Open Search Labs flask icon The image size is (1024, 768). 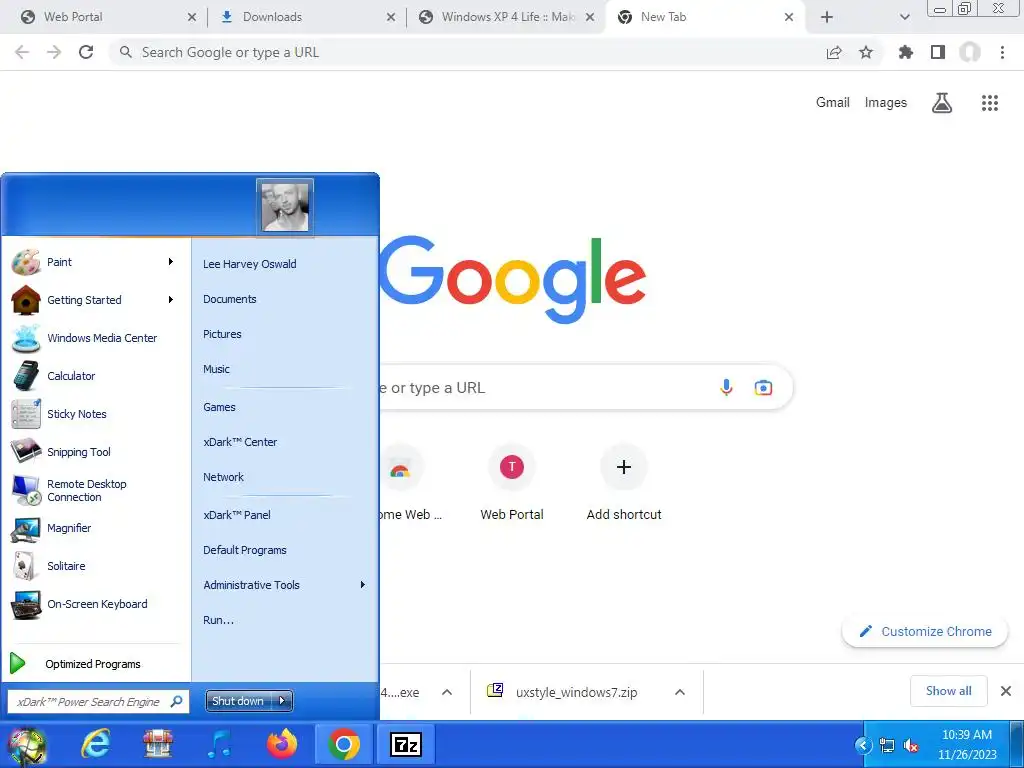tap(942, 103)
